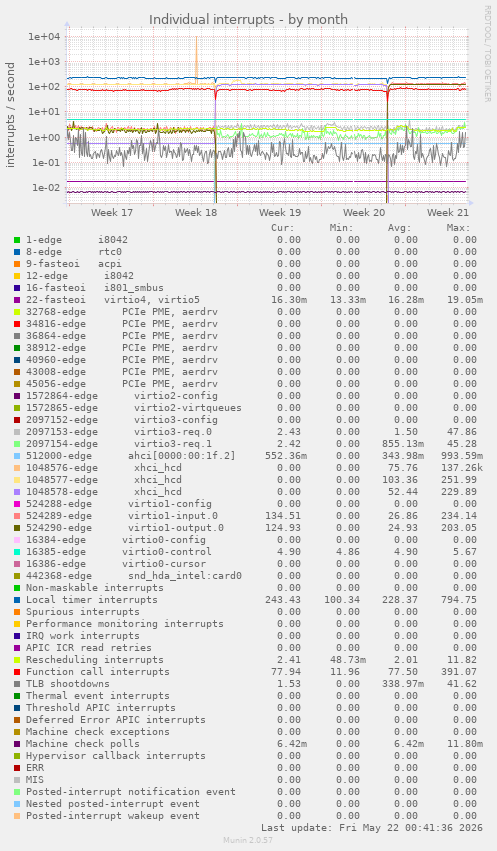This screenshot has height=851, width=497.
Task: Click the light blue swatch for ahci interrupt
Action: click(x=17, y=456)
